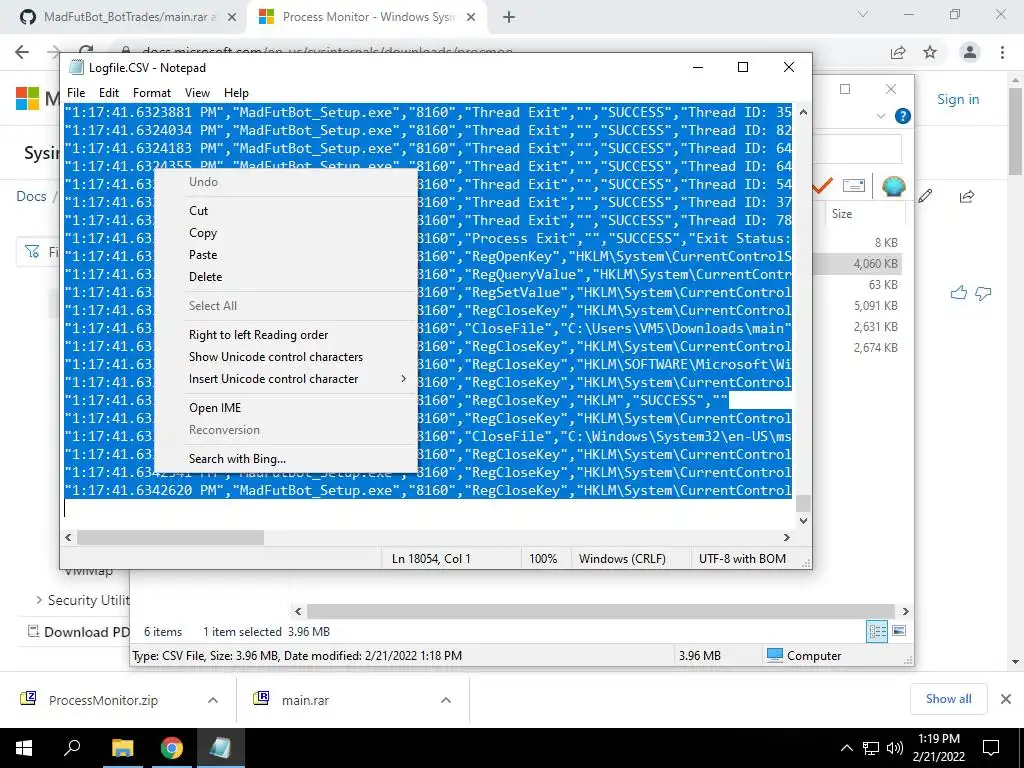1024x768 pixels.
Task: Select the 4,060 KB file row
Action: click(857, 264)
